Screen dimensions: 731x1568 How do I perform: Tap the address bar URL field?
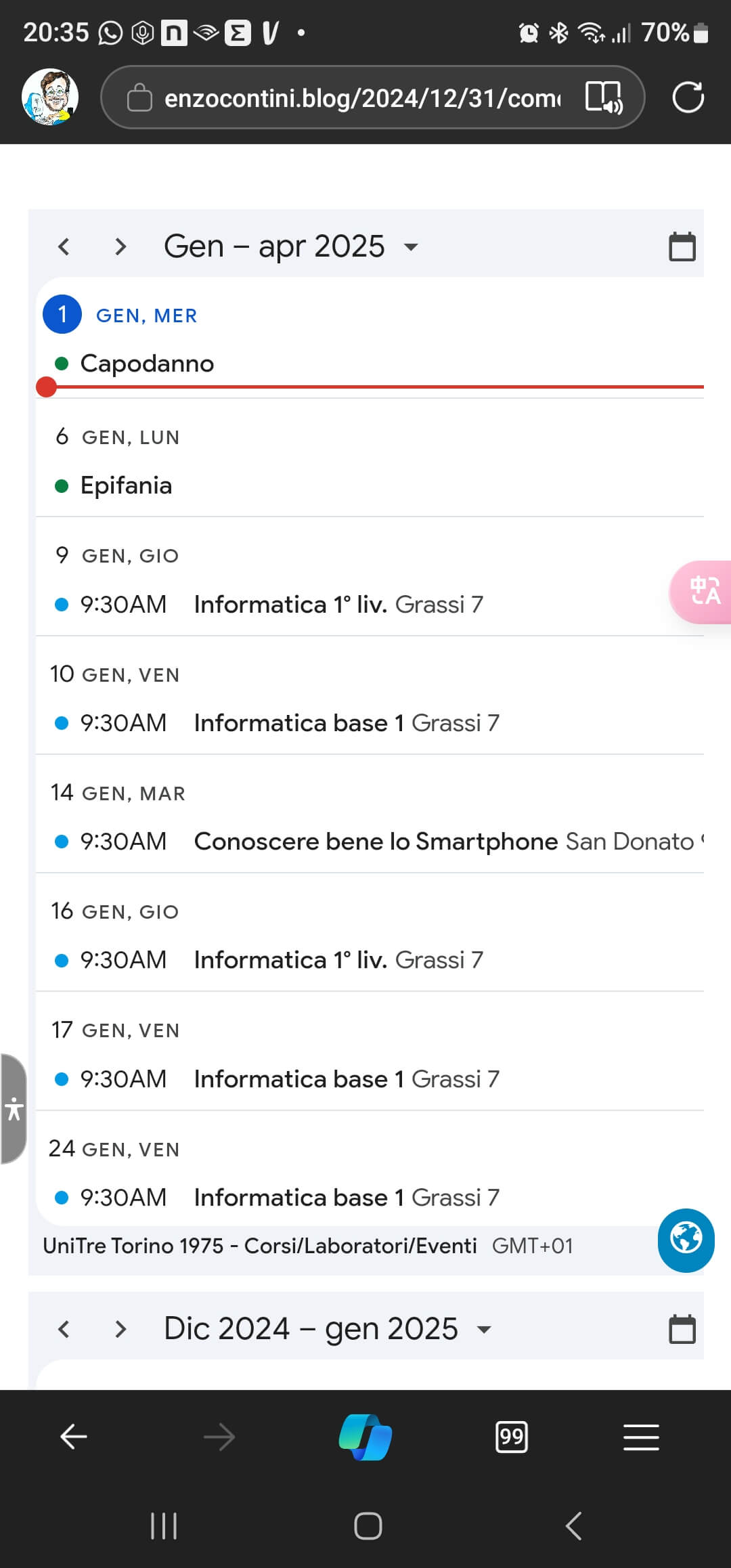point(362,98)
